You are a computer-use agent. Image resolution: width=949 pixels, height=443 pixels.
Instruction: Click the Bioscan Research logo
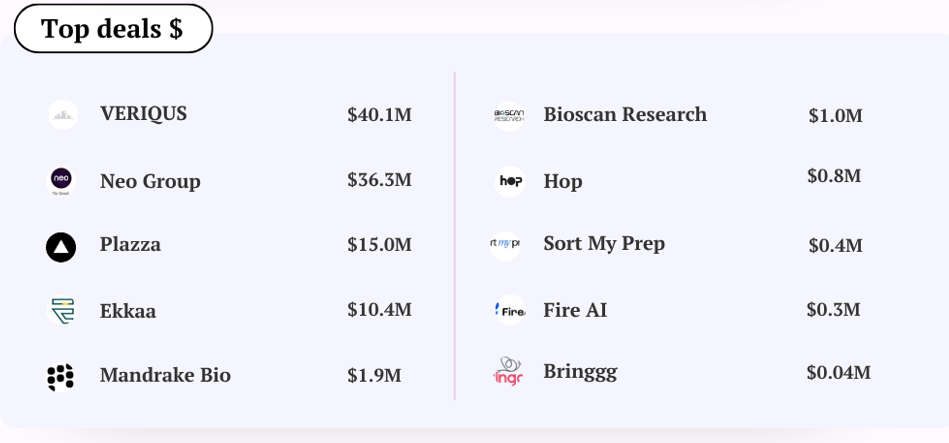(509, 116)
